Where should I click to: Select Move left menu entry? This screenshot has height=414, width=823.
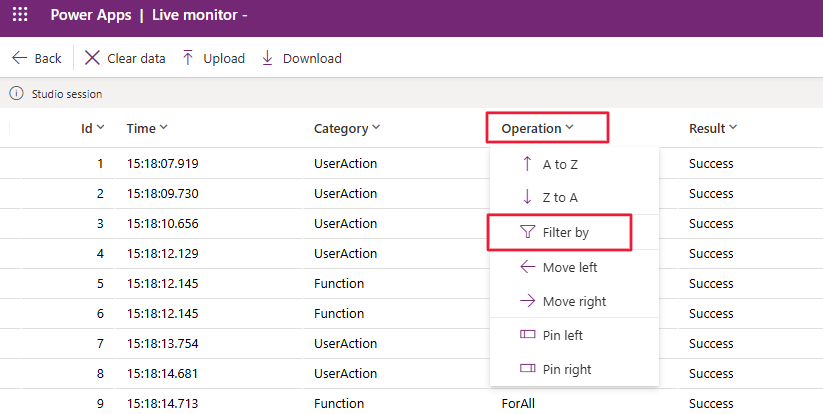(574, 267)
